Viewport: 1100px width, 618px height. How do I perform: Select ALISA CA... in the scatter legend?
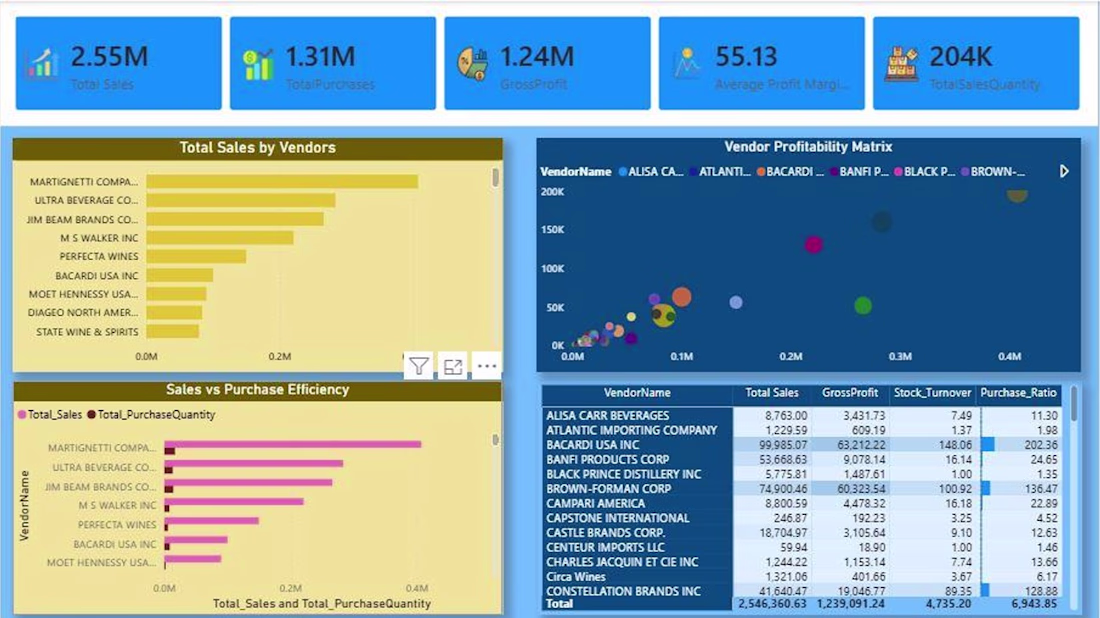(x=650, y=171)
